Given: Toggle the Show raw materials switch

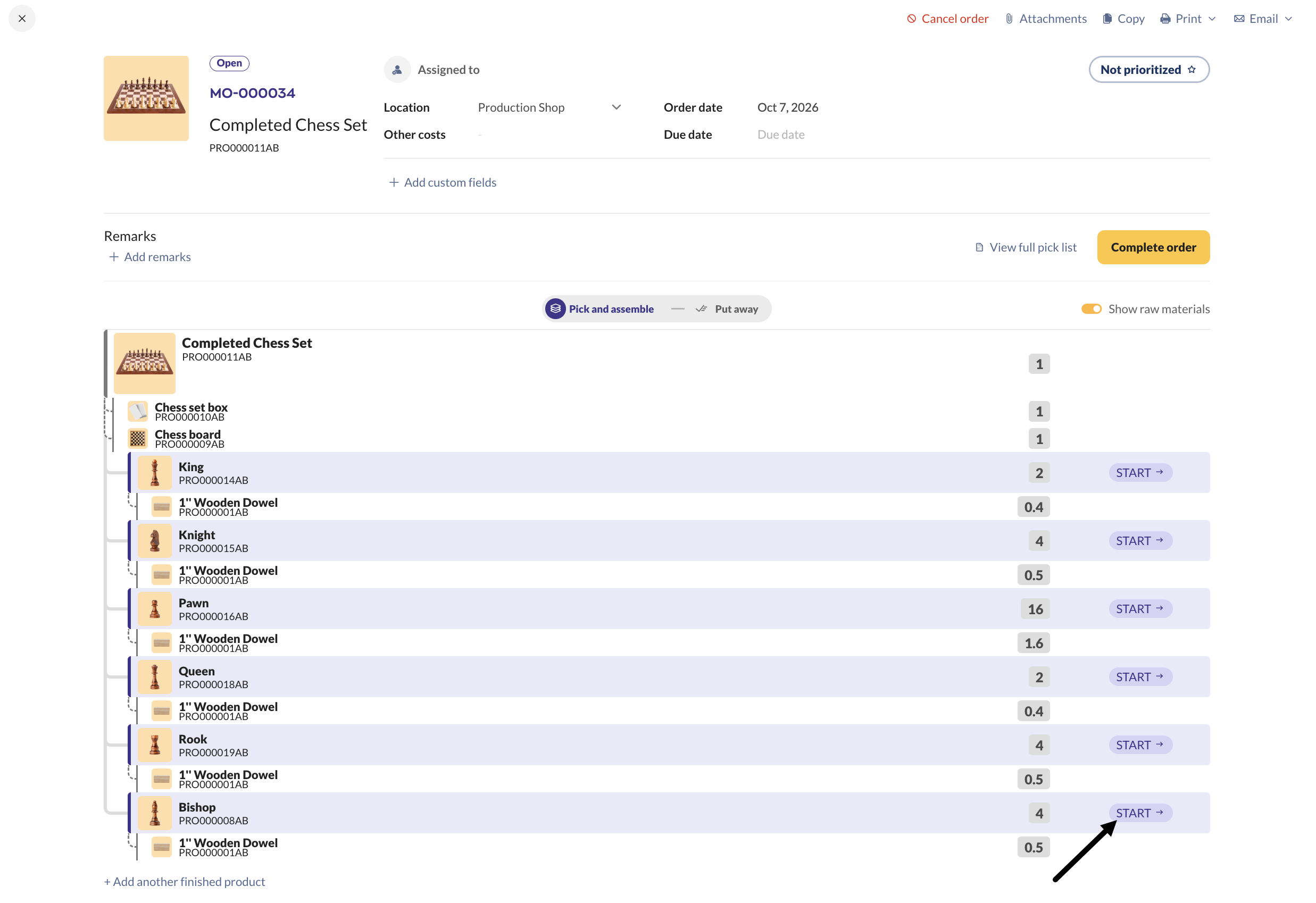Looking at the screenshot, I should [1091, 309].
